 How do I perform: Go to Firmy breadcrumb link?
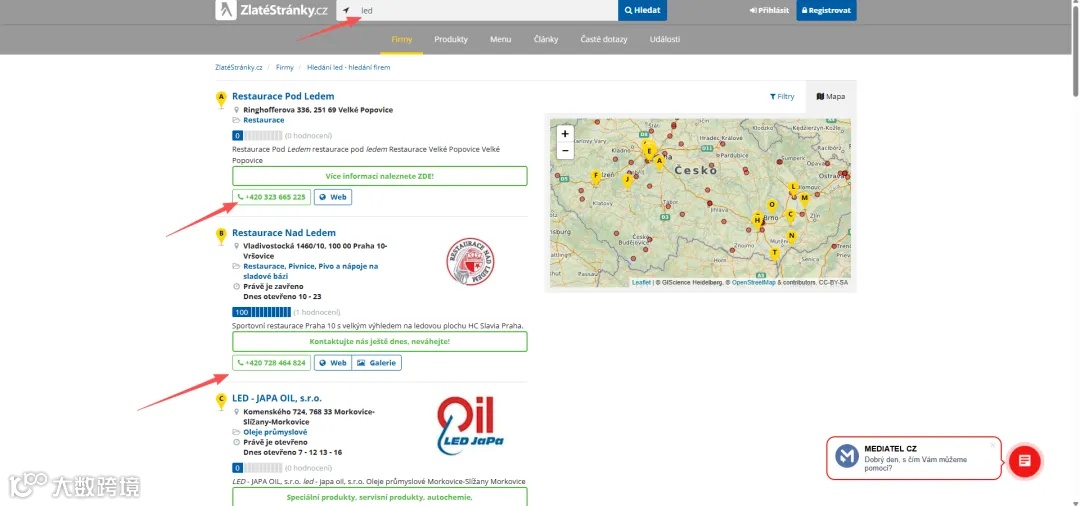pyautogui.click(x=284, y=67)
